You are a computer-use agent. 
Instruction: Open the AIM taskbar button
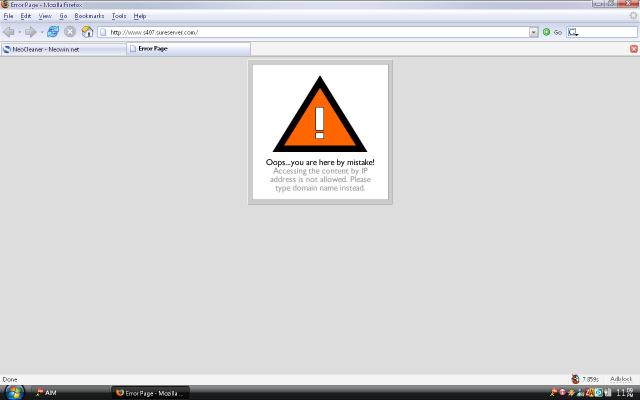[69, 393]
